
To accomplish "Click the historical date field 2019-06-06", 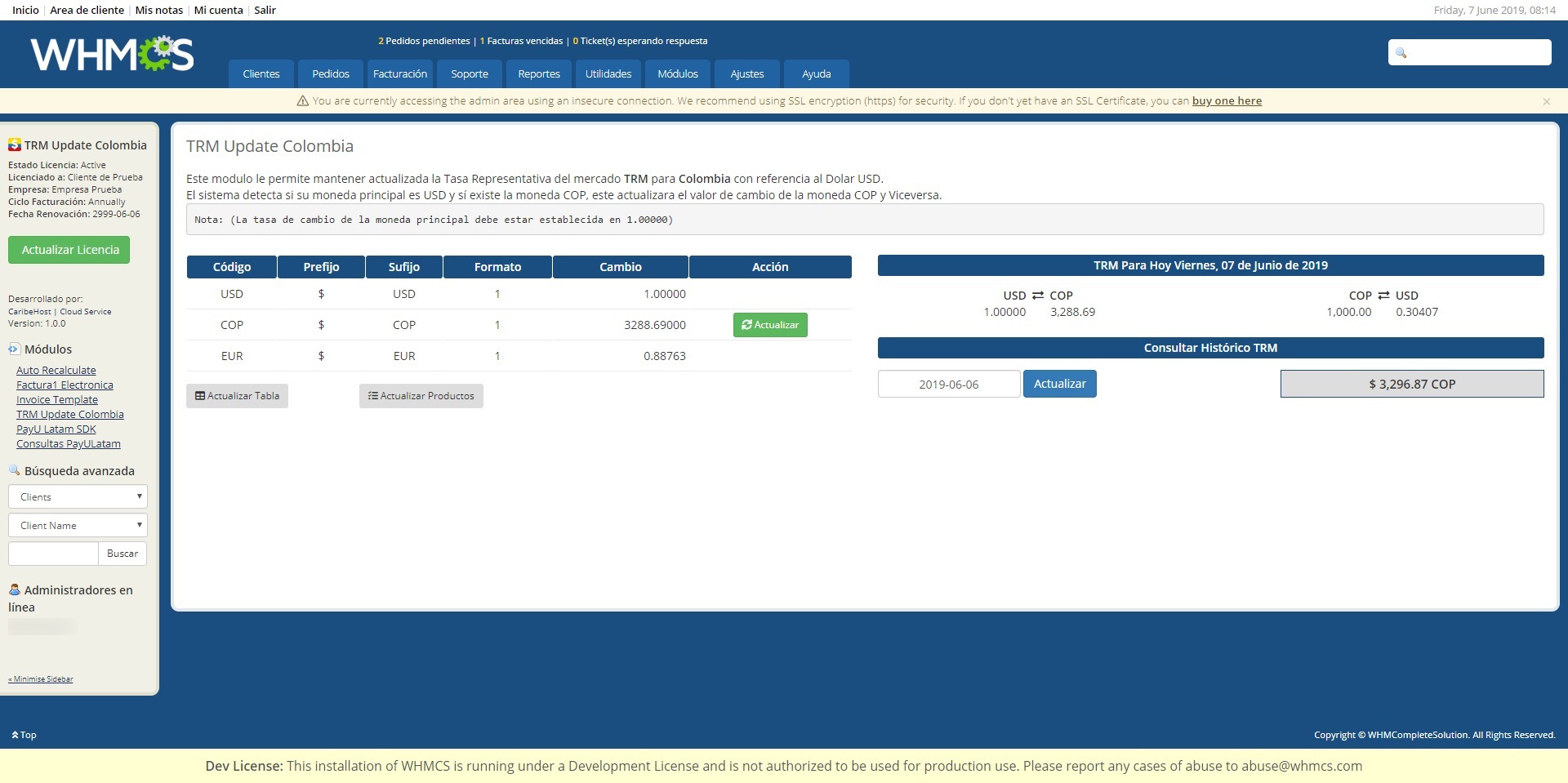I will coord(949,384).
